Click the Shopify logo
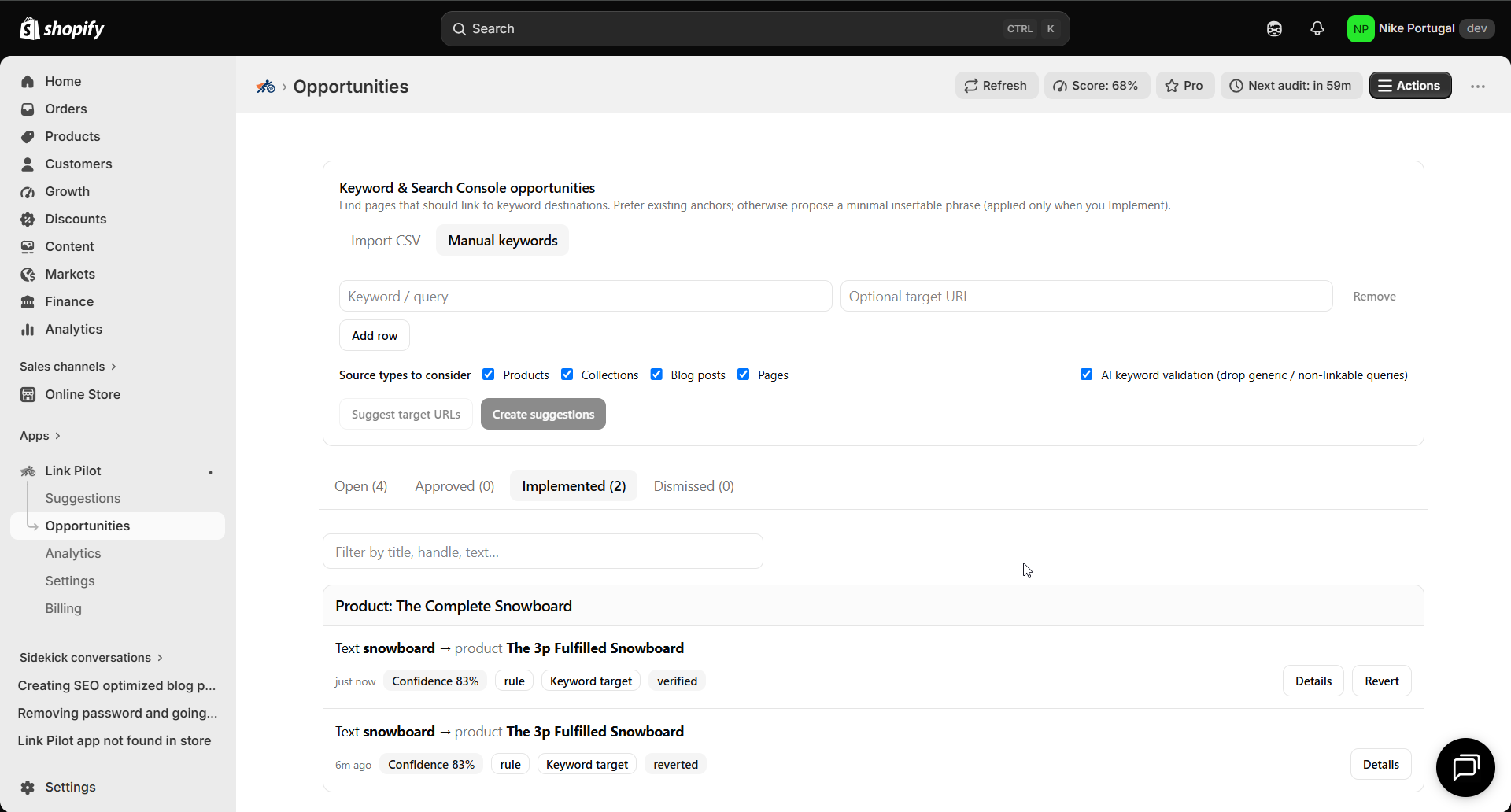 pyautogui.click(x=62, y=28)
